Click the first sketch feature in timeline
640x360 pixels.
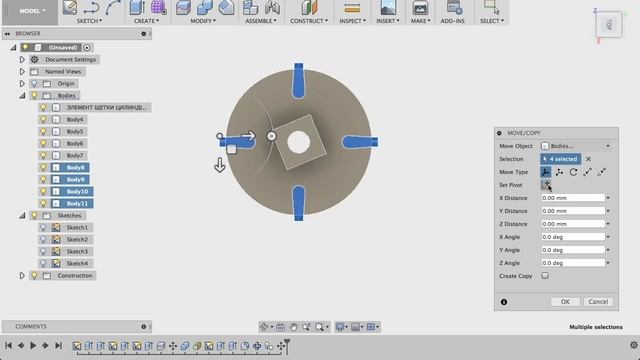(x=76, y=346)
